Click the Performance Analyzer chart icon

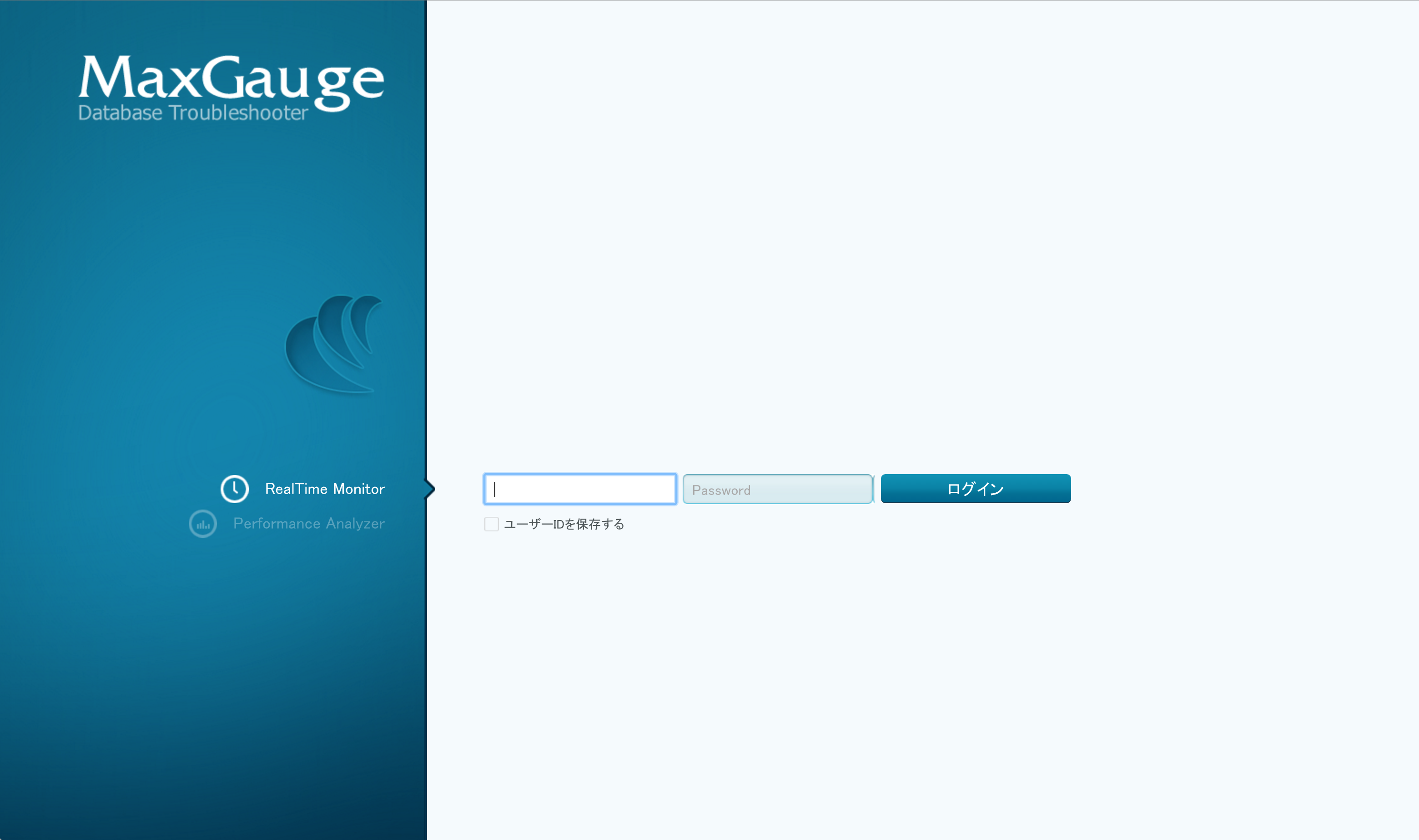[203, 524]
